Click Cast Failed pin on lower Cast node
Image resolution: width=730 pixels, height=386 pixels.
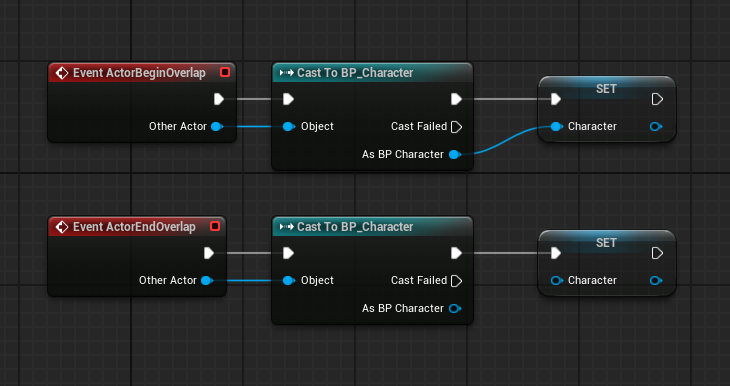click(456, 281)
